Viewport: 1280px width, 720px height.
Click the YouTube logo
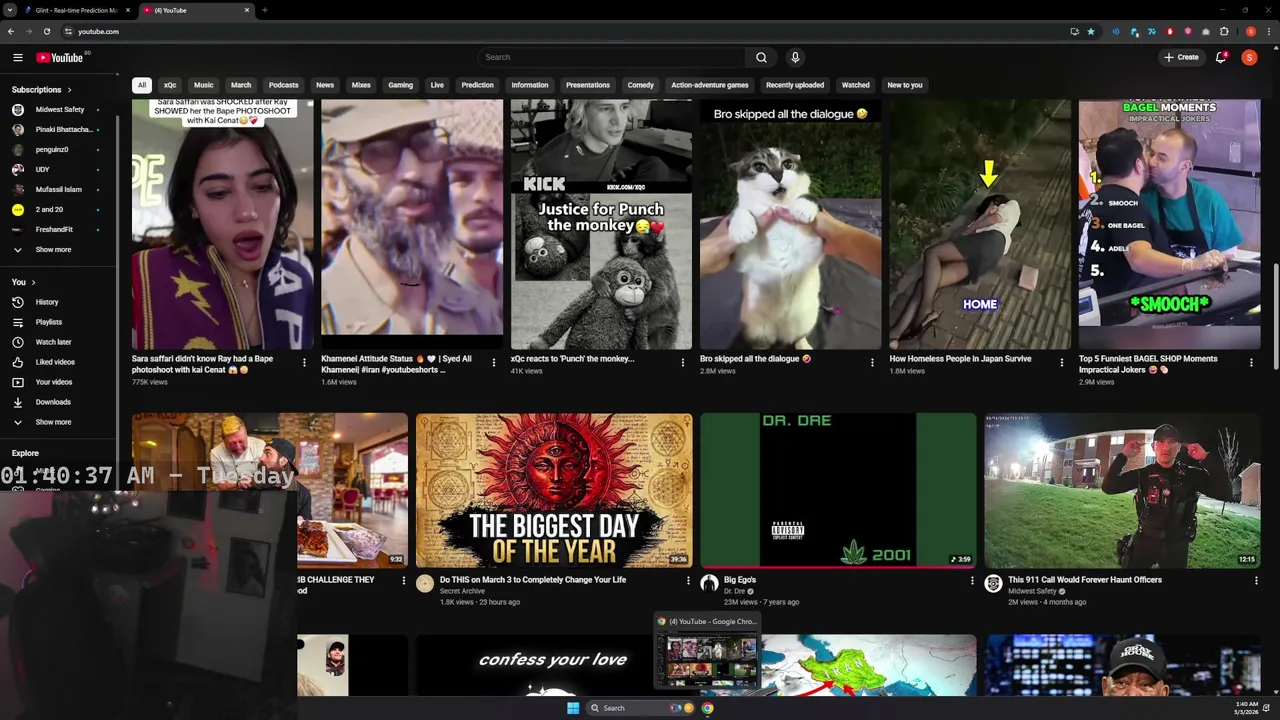60,57
